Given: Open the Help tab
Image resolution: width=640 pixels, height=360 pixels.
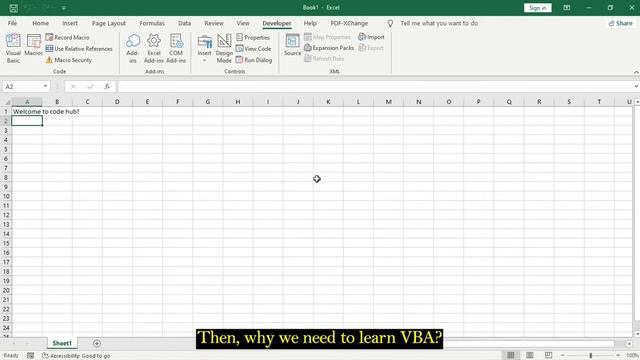Looking at the screenshot, I should coord(310,23).
